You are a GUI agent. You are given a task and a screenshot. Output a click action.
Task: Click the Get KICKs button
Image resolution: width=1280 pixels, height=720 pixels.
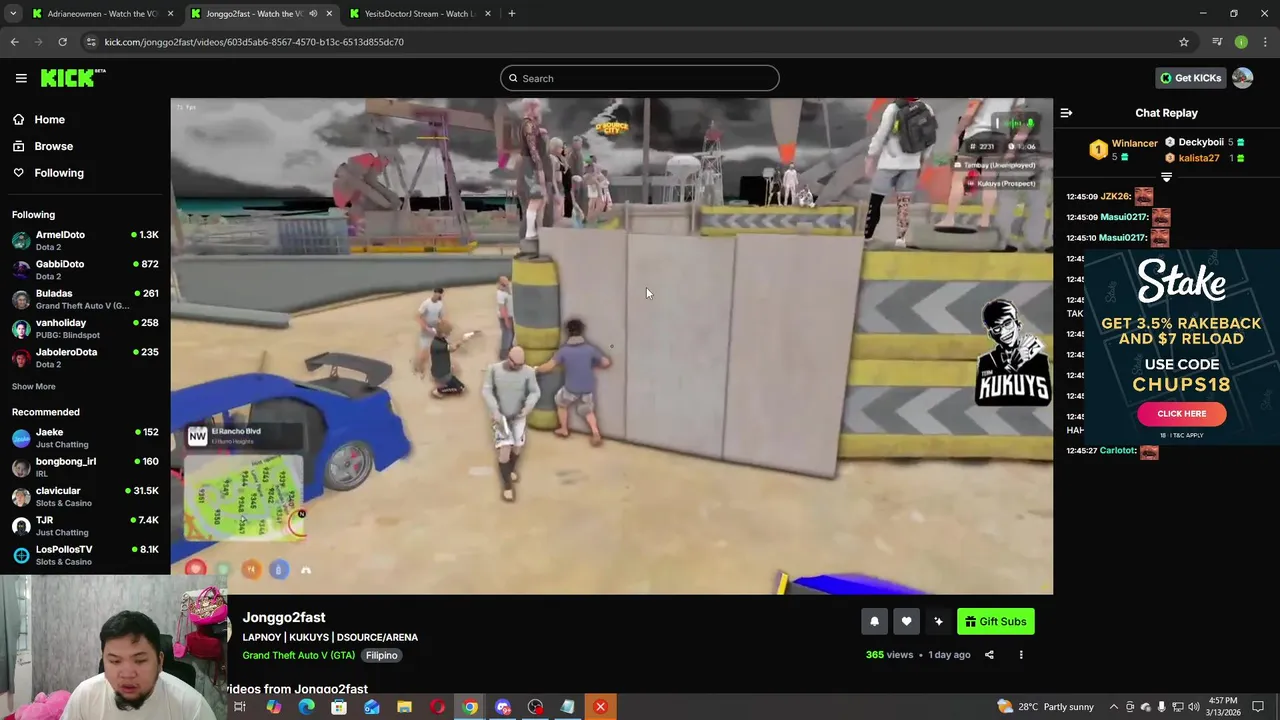pos(1190,78)
